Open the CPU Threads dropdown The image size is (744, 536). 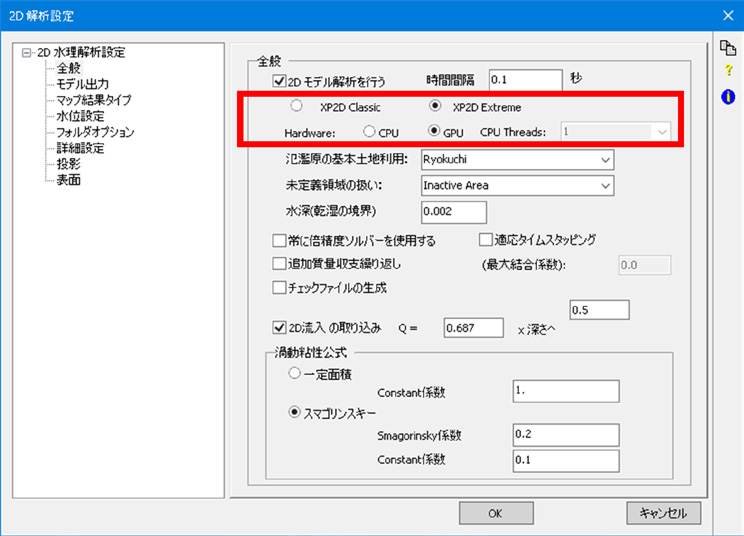616,132
